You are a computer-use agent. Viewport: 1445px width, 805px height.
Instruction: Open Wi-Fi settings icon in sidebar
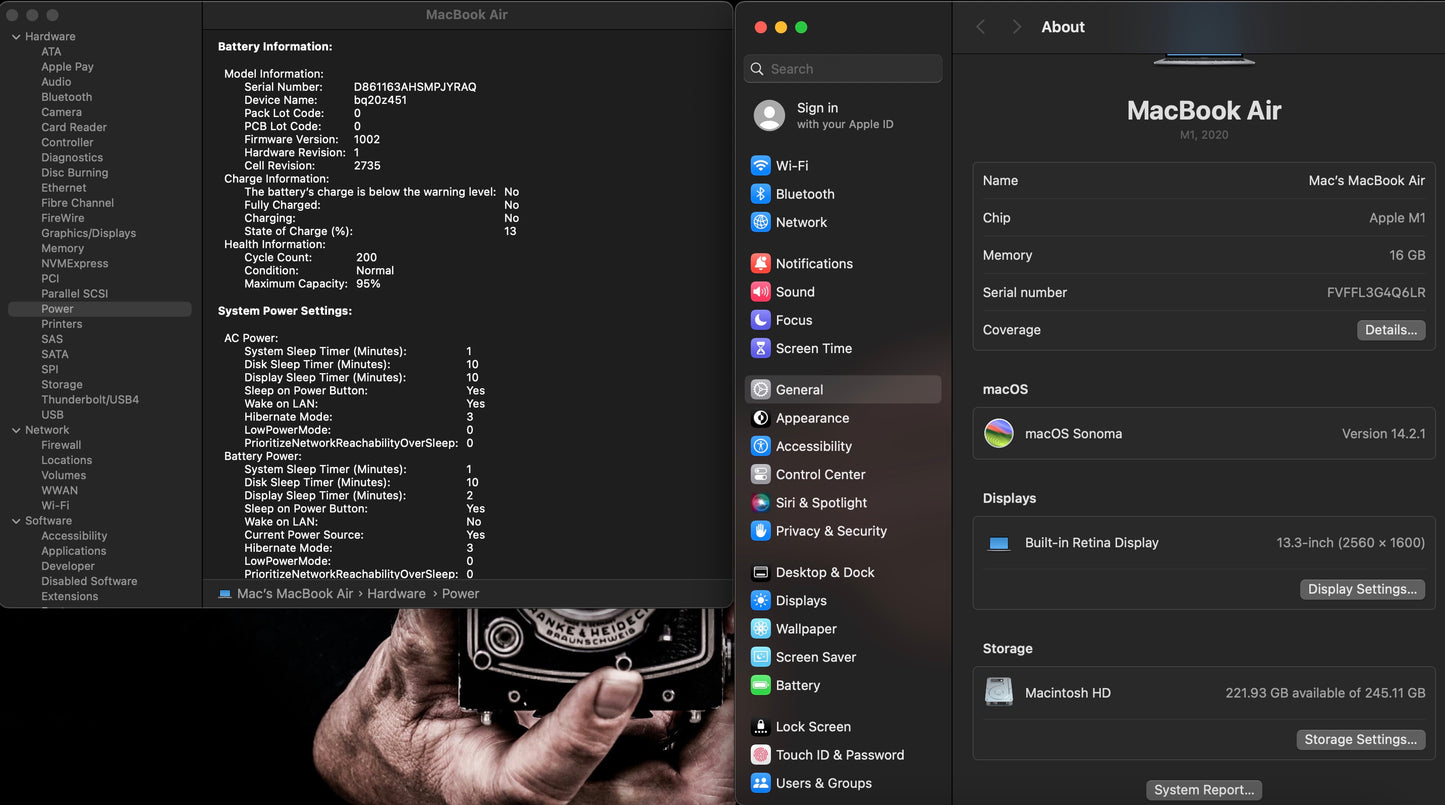[760, 166]
